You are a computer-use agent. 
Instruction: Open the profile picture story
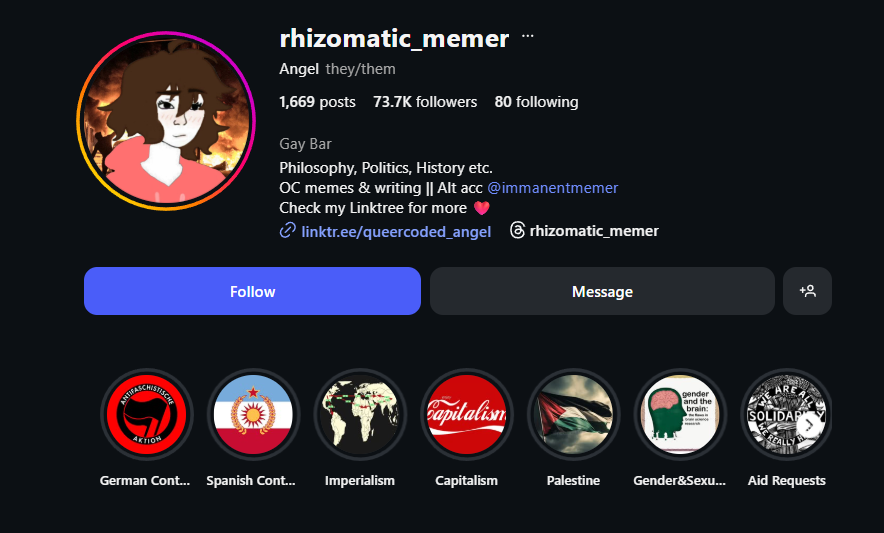pos(167,121)
